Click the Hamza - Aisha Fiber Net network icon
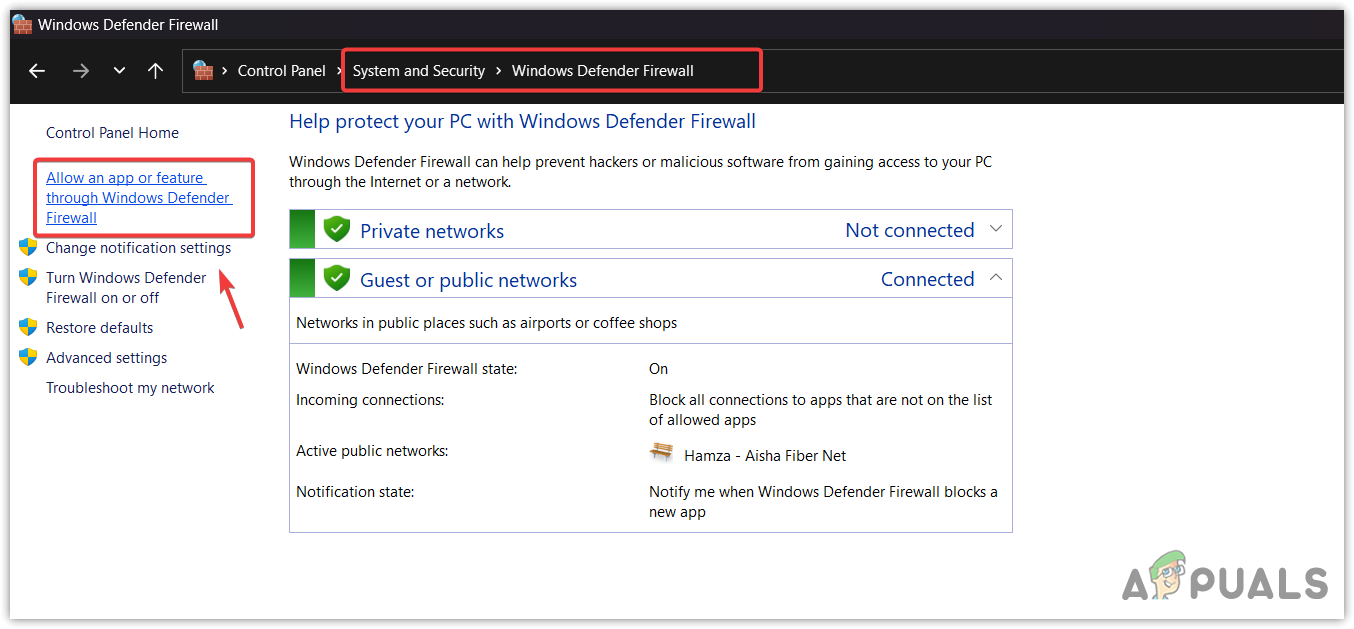Image resolution: width=1354 pixels, height=629 pixels. (x=661, y=453)
